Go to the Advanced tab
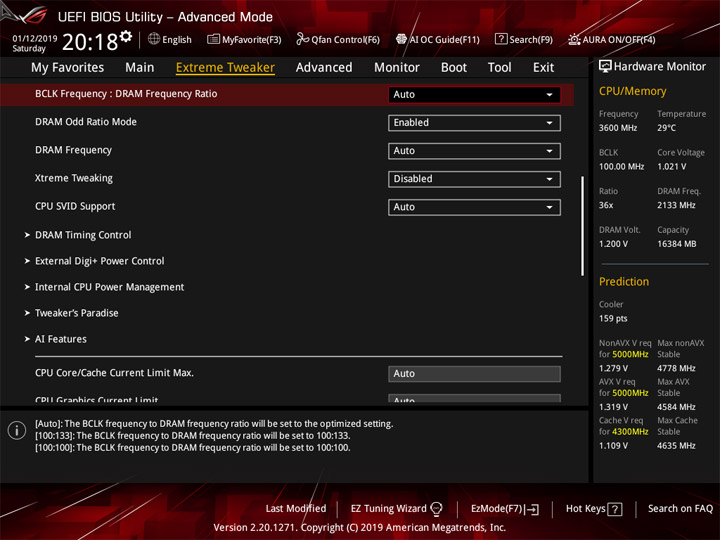 pos(324,68)
